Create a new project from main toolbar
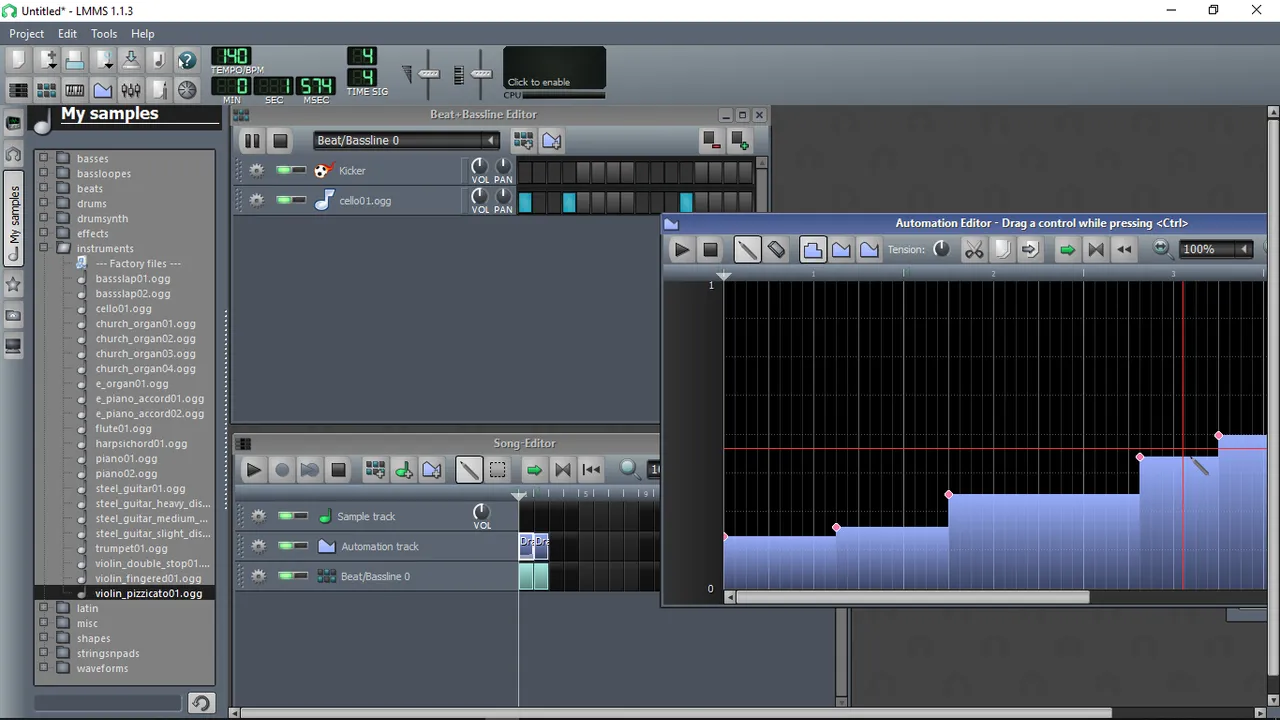The image size is (1280, 720). (19, 61)
